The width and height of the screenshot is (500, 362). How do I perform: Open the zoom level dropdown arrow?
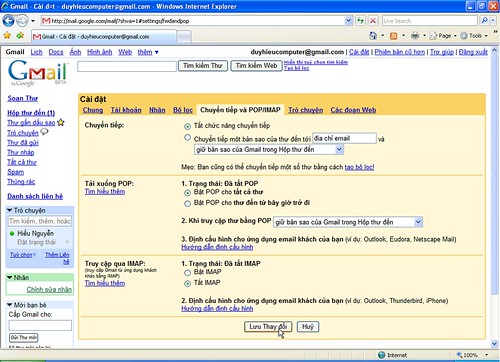tap(487, 355)
